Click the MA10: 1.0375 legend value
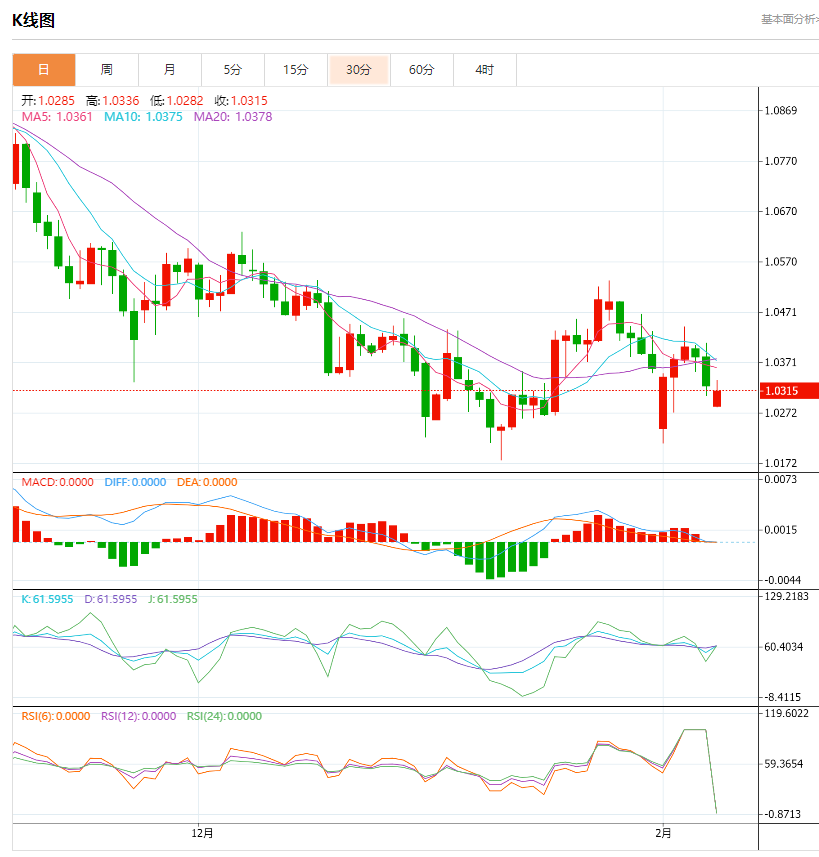The width and height of the screenshot is (819, 857). [x=143, y=117]
